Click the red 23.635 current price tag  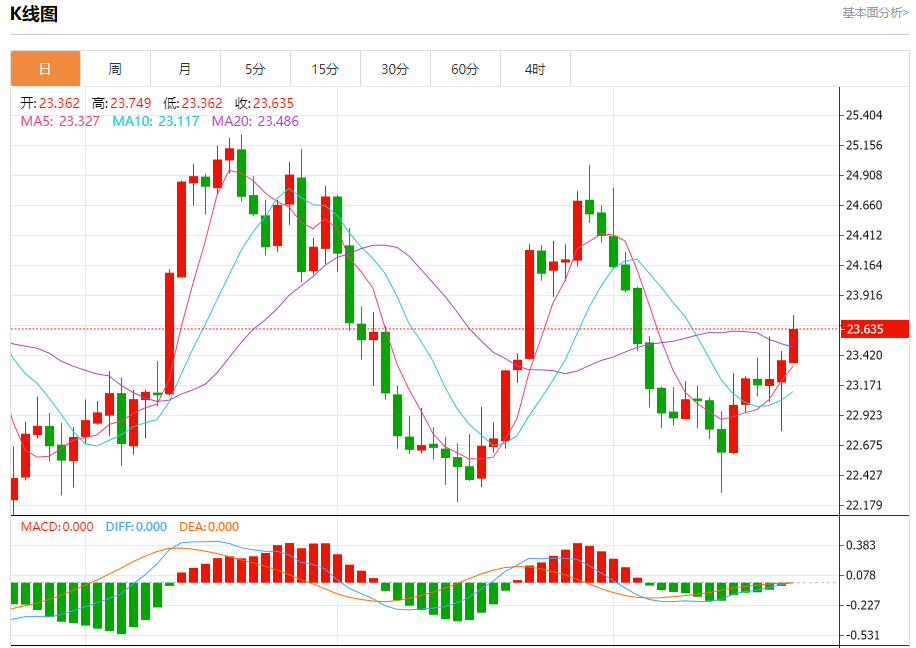pos(875,329)
